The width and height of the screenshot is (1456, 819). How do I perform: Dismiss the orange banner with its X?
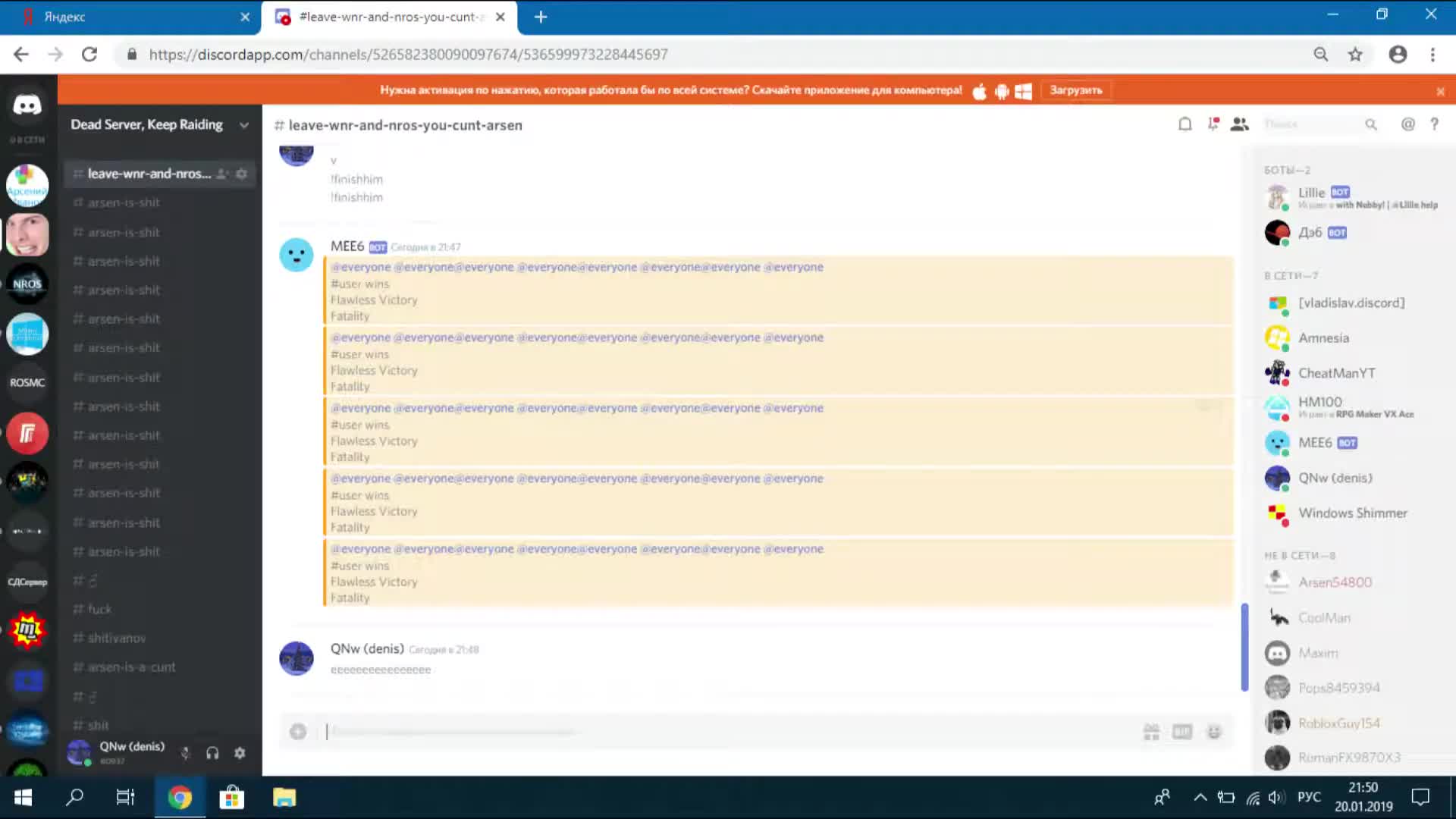(x=1440, y=92)
